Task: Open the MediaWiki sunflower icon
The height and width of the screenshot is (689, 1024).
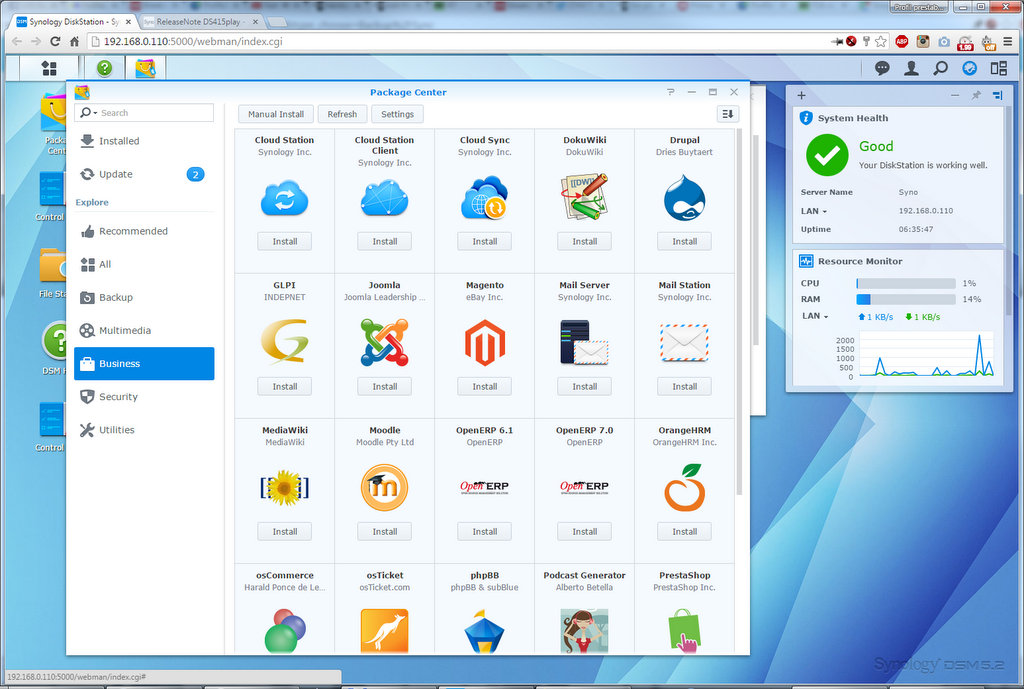Action: tap(285, 487)
